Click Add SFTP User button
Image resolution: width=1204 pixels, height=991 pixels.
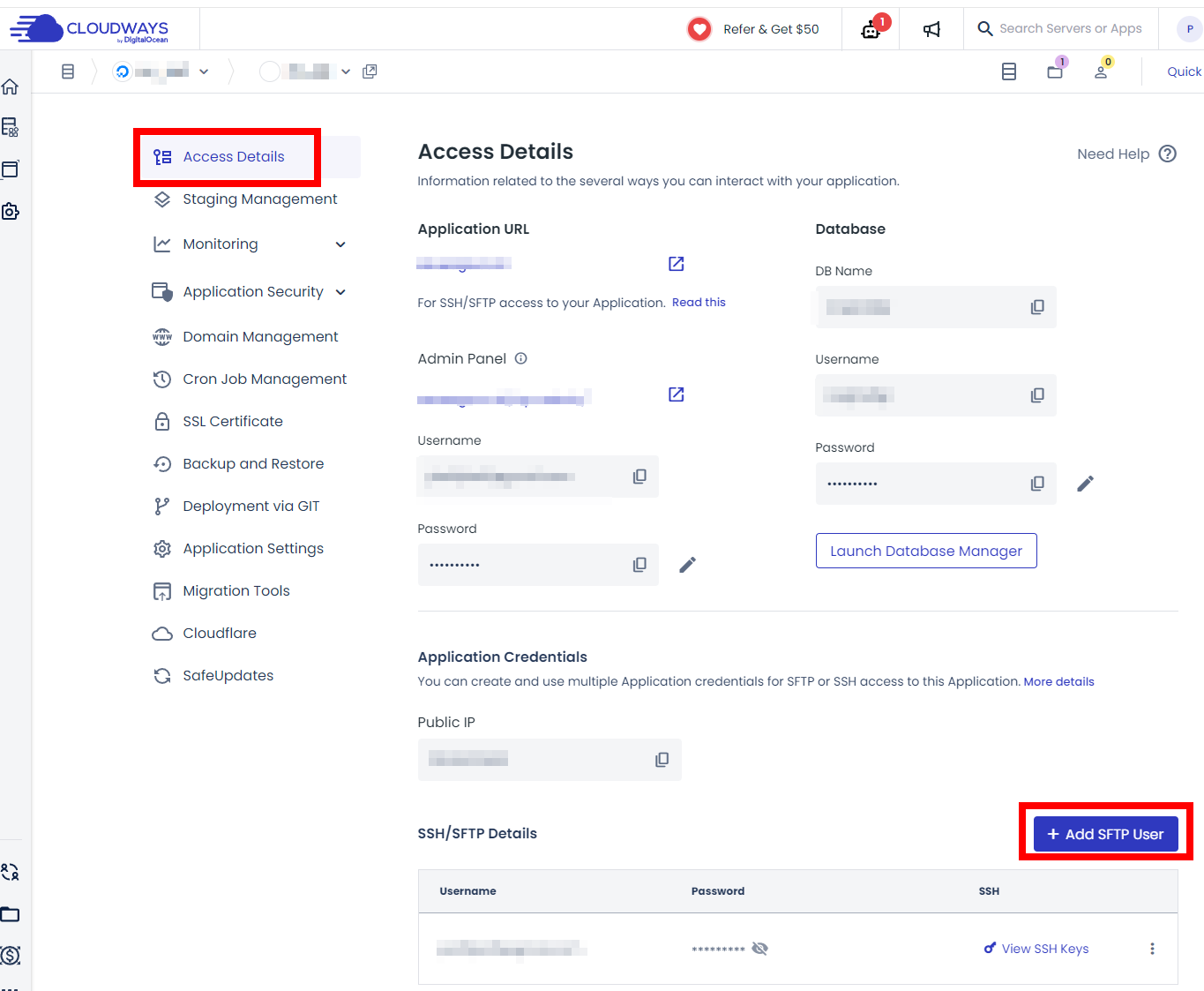tap(1106, 834)
